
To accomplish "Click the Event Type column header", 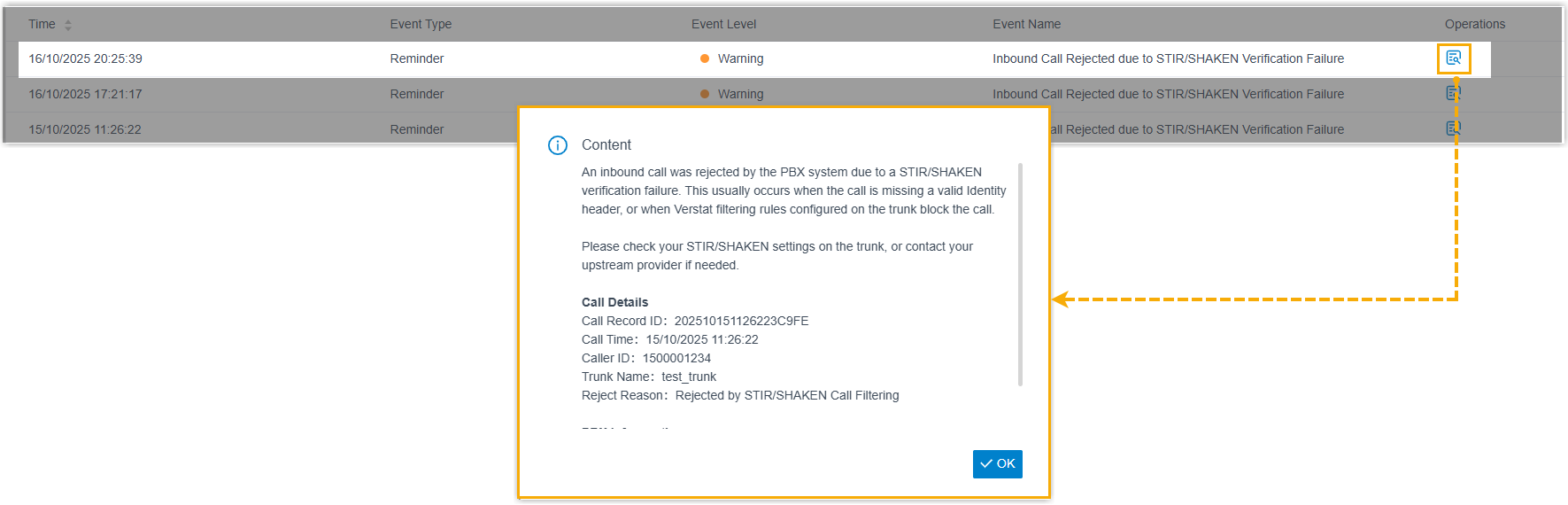I will [421, 24].
